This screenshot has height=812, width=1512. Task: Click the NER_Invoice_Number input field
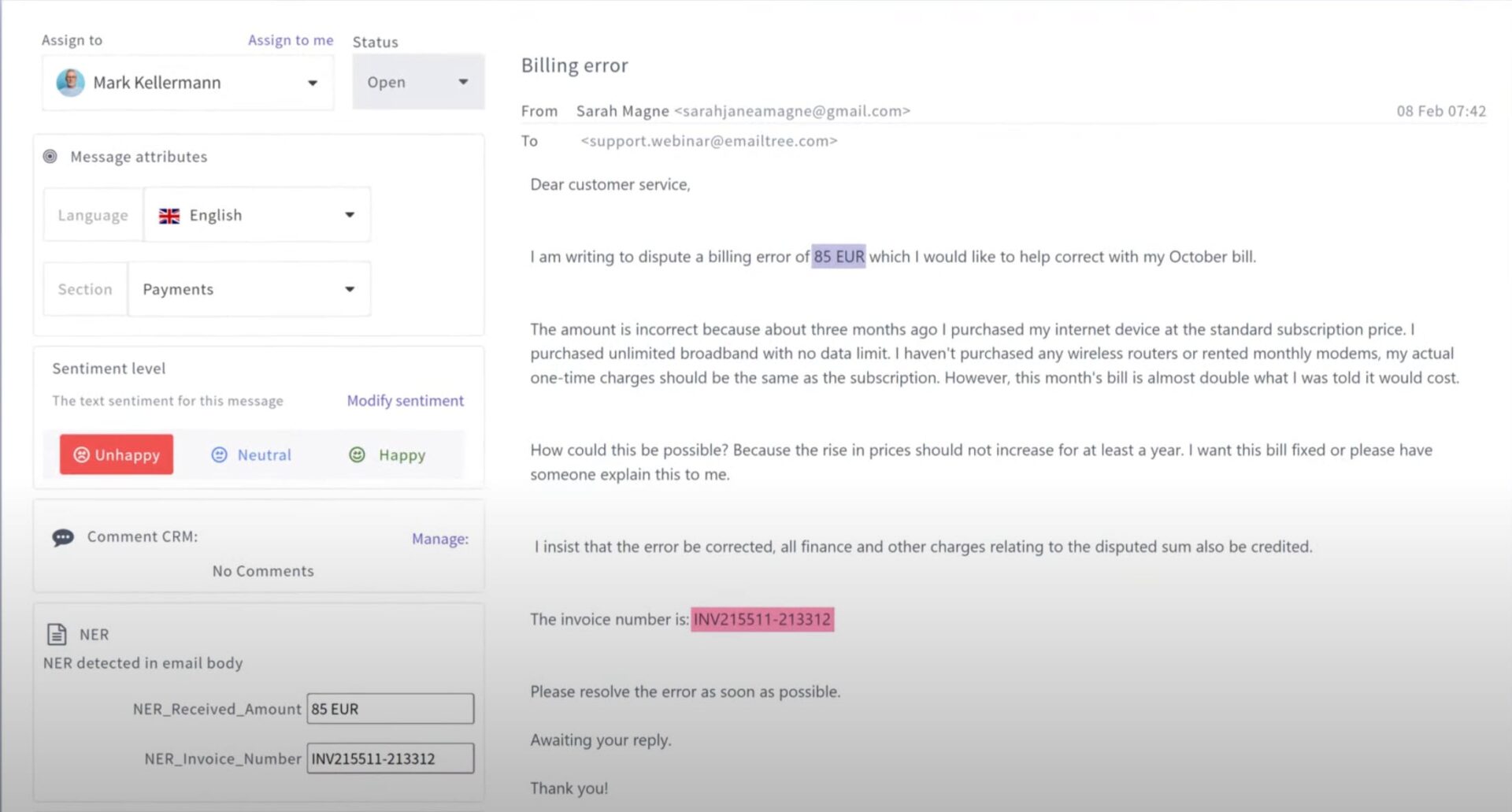[x=391, y=758]
